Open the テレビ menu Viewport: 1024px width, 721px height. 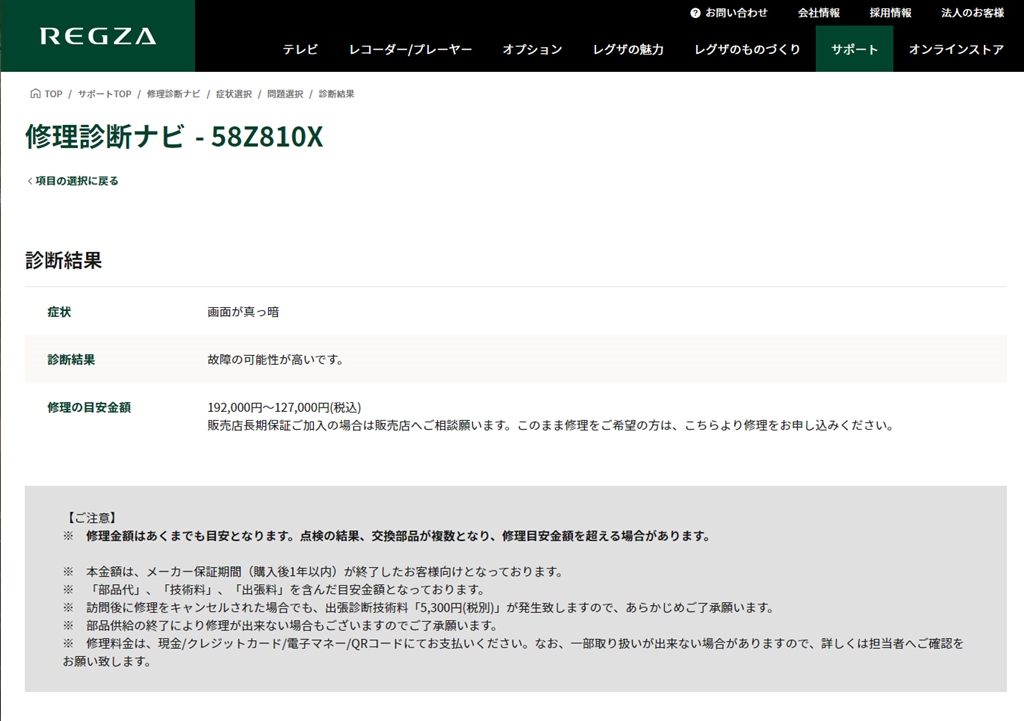click(300, 50)
